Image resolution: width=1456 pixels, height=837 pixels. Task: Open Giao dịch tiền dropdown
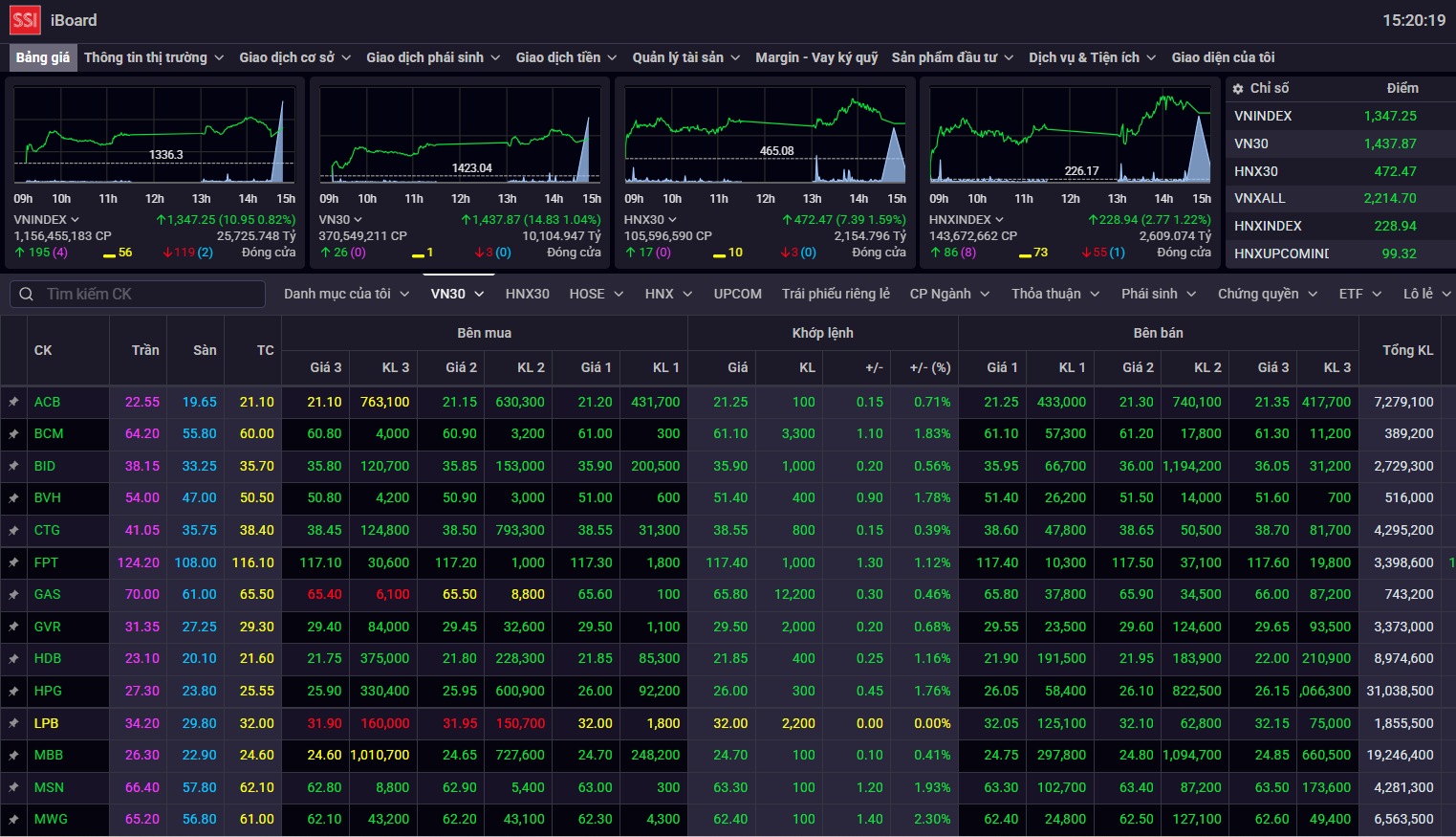tap(566, 57)
